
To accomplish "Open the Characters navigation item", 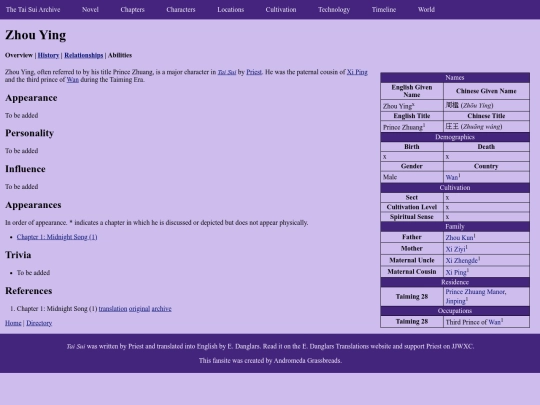I will [181, 10].
